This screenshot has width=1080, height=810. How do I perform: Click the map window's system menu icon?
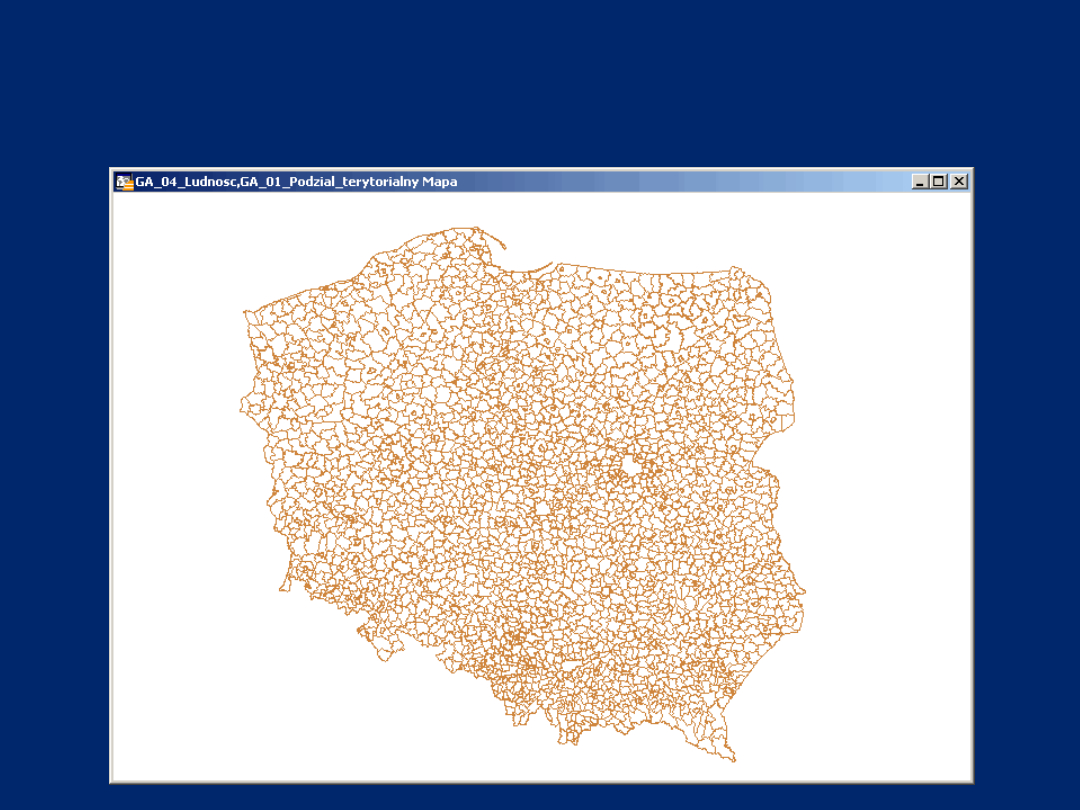click(x=124, y=181)
